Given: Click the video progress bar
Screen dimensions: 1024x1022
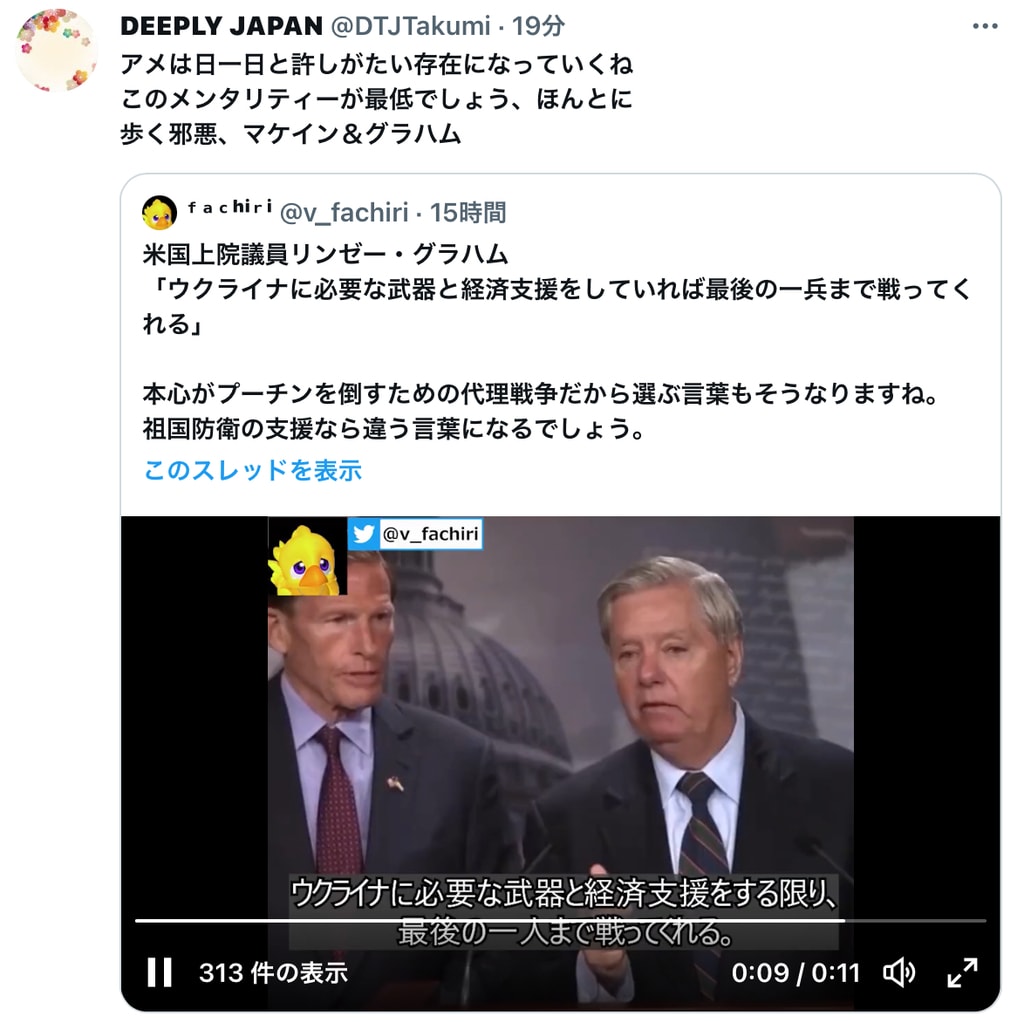Looking at the screenshot, I should coord(560,921).
